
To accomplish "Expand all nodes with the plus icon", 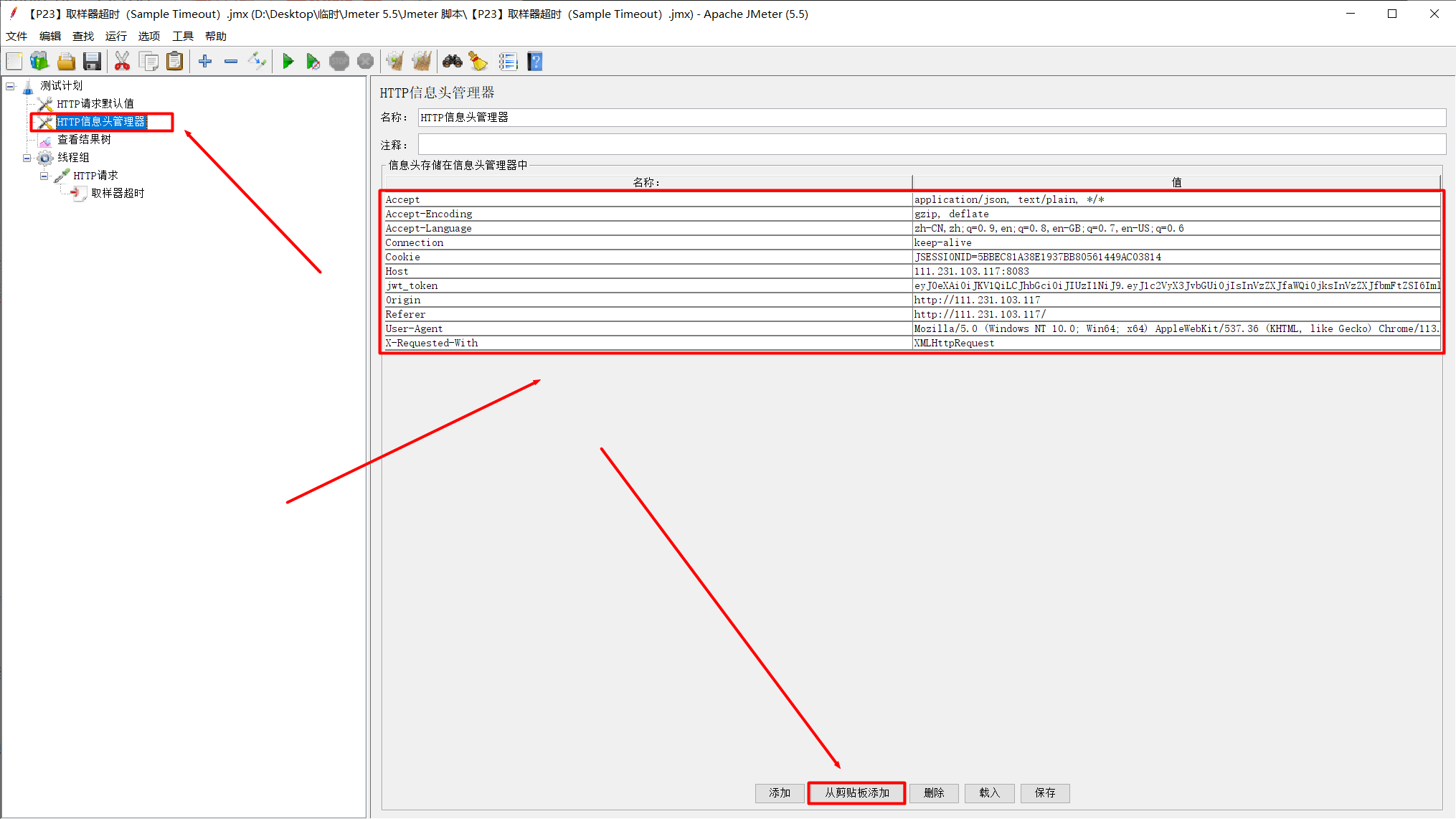I will click(205, 62).
